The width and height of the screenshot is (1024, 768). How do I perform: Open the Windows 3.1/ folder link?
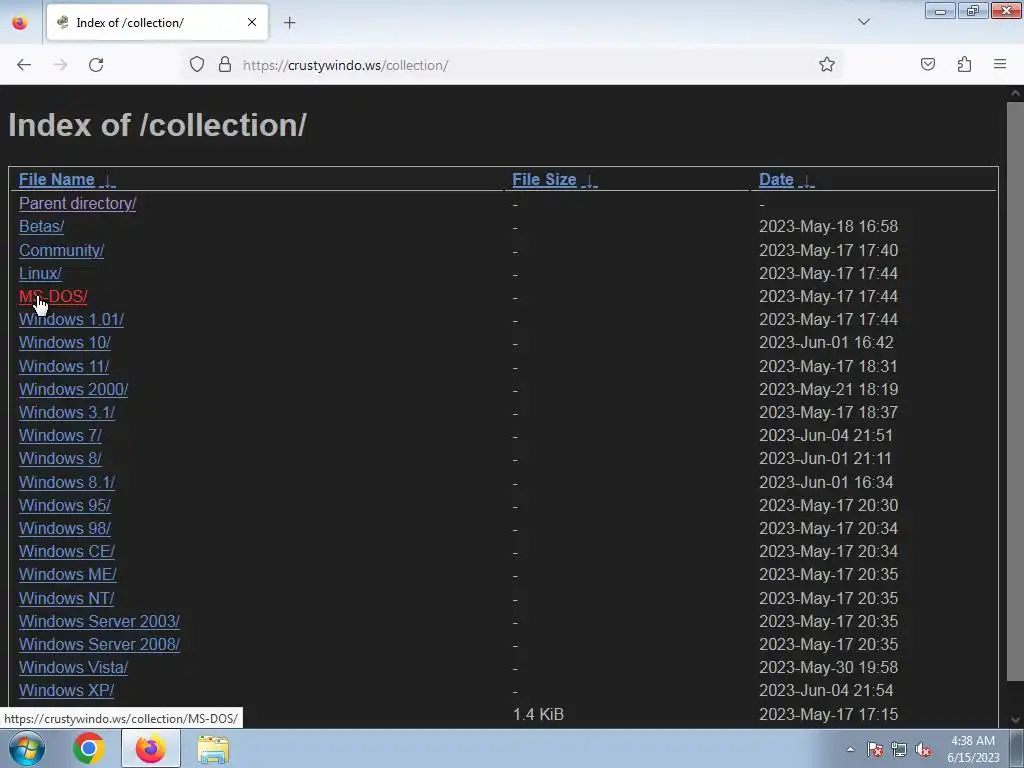pos(67,413)
